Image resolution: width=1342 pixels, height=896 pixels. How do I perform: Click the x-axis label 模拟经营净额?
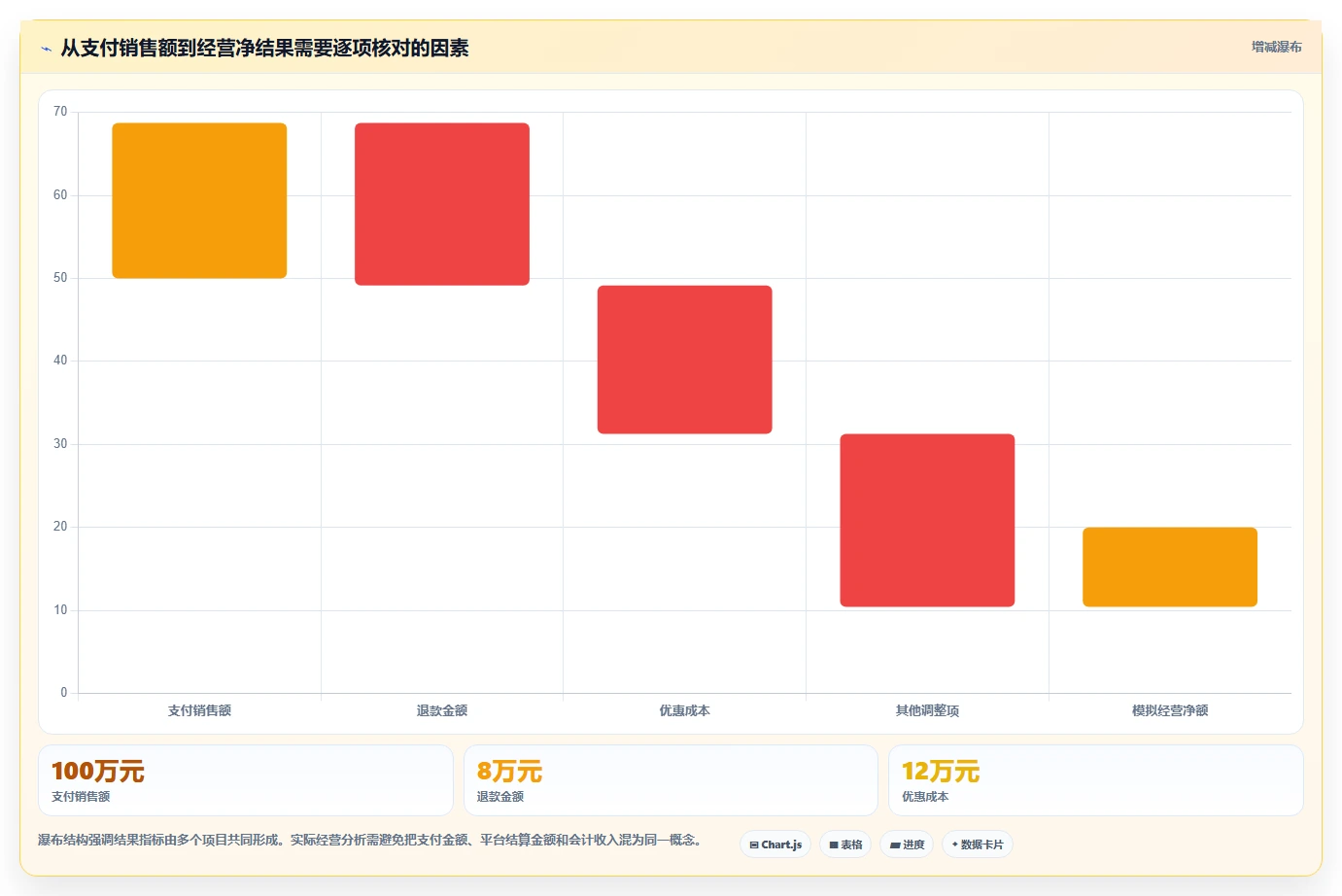(x=1170, y=710)
